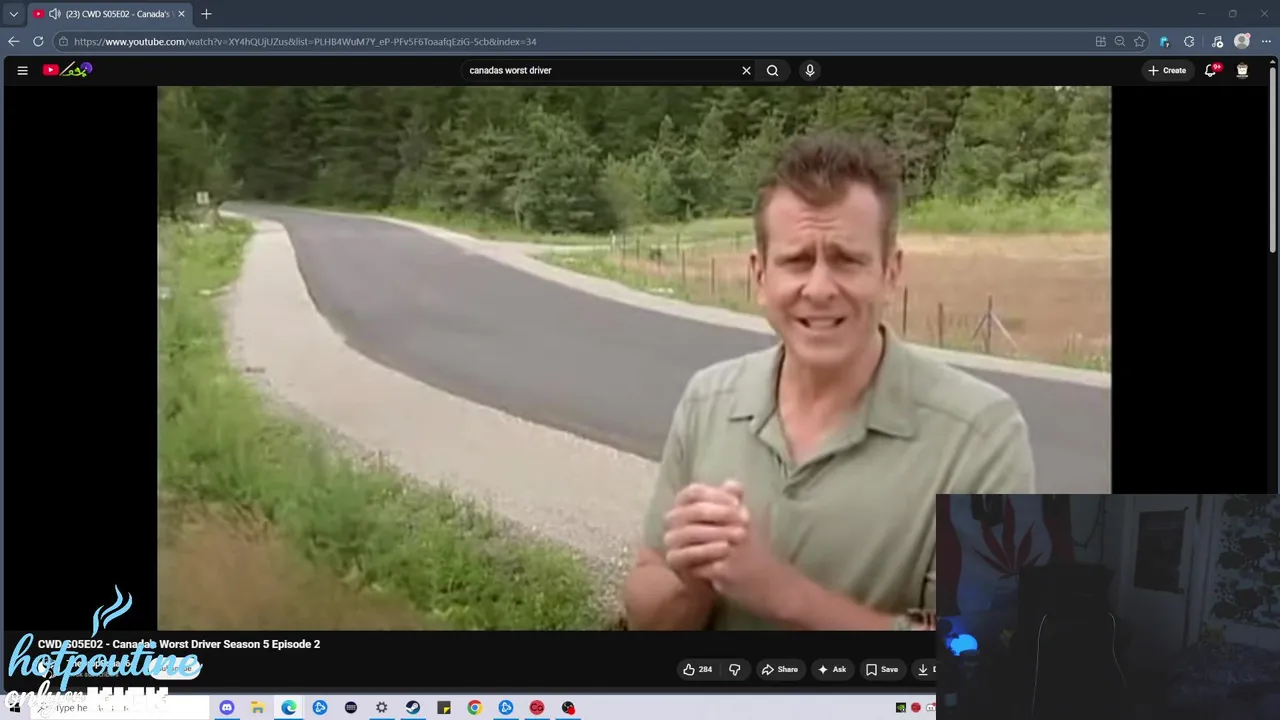Launch Steam from the taskbar
Screen dimensions: 1280x720
413,708
